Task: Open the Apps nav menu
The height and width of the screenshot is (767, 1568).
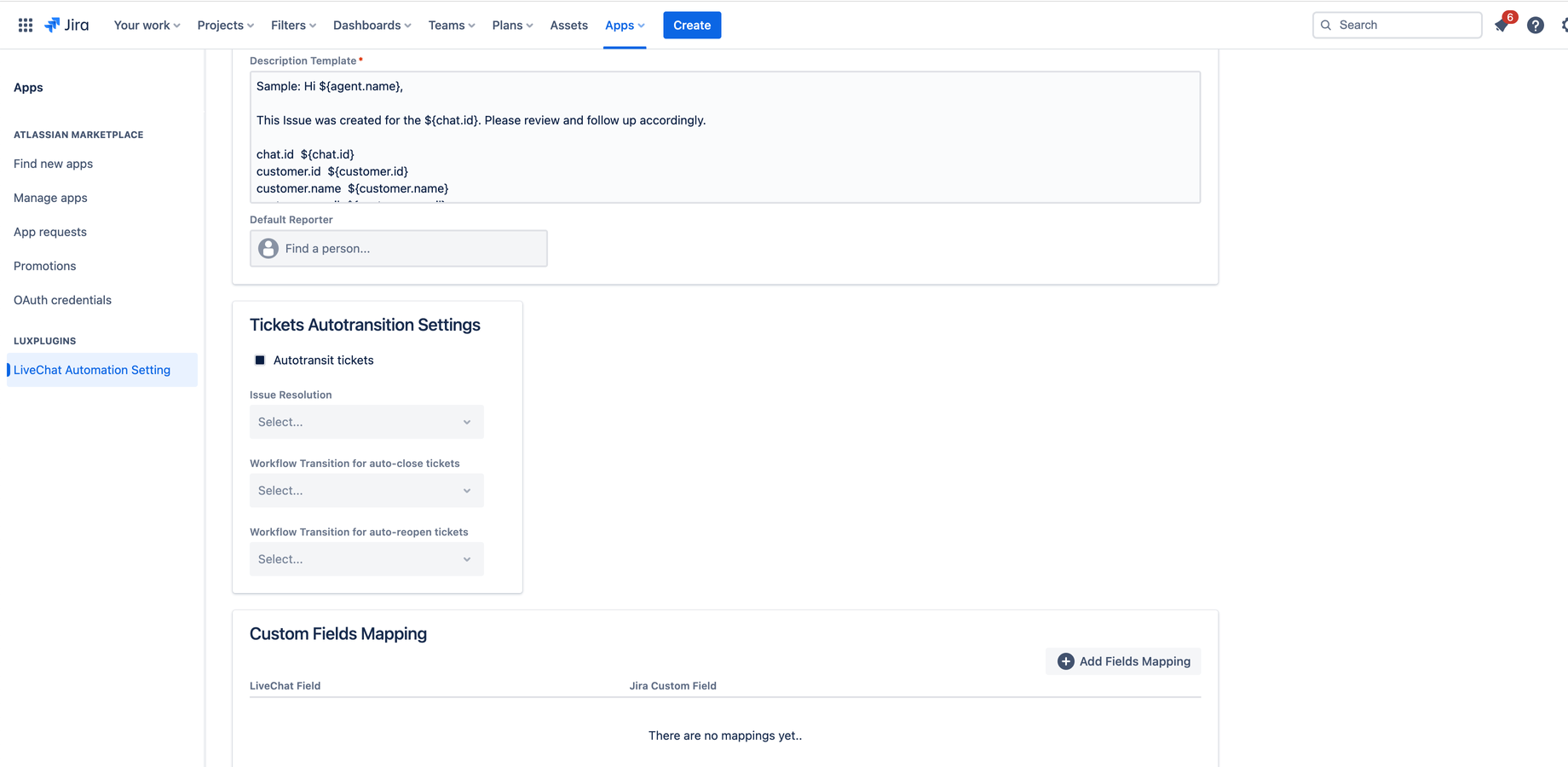Action: [625, 26]
